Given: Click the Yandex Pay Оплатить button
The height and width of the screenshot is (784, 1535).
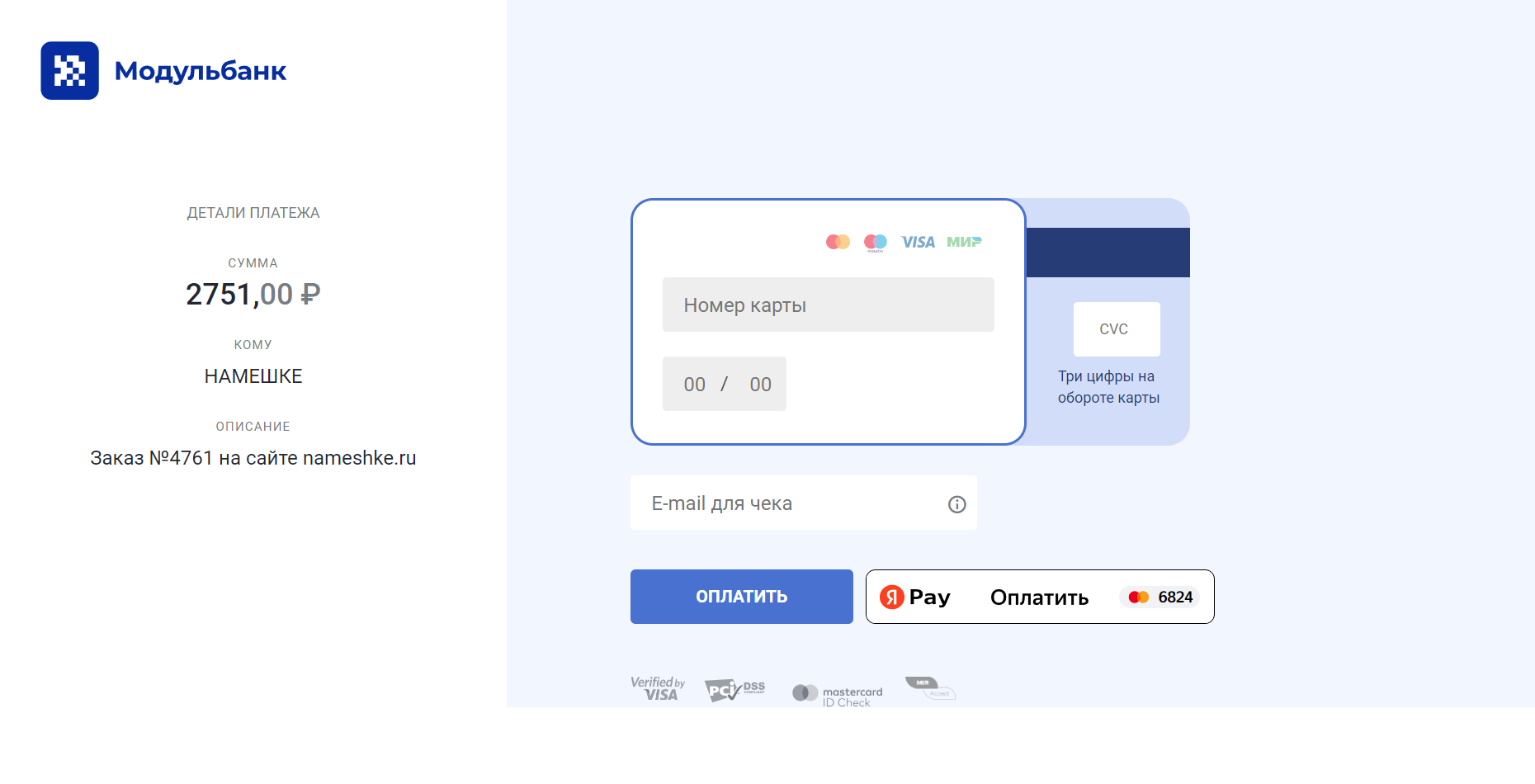Looking at the screenshot, I should 1040,597.
